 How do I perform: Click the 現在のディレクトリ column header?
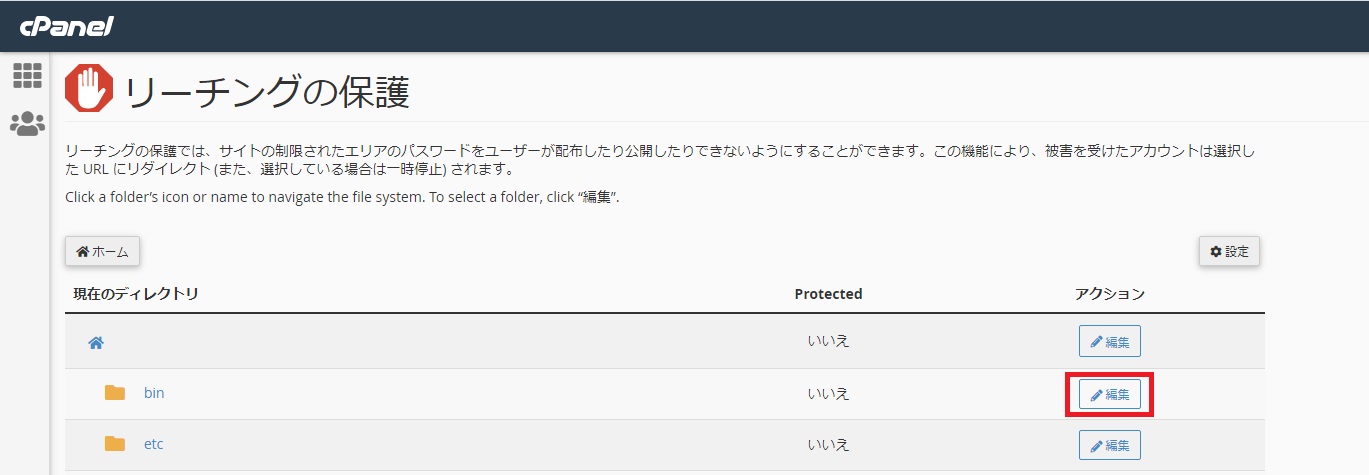(x=136, y=294)
